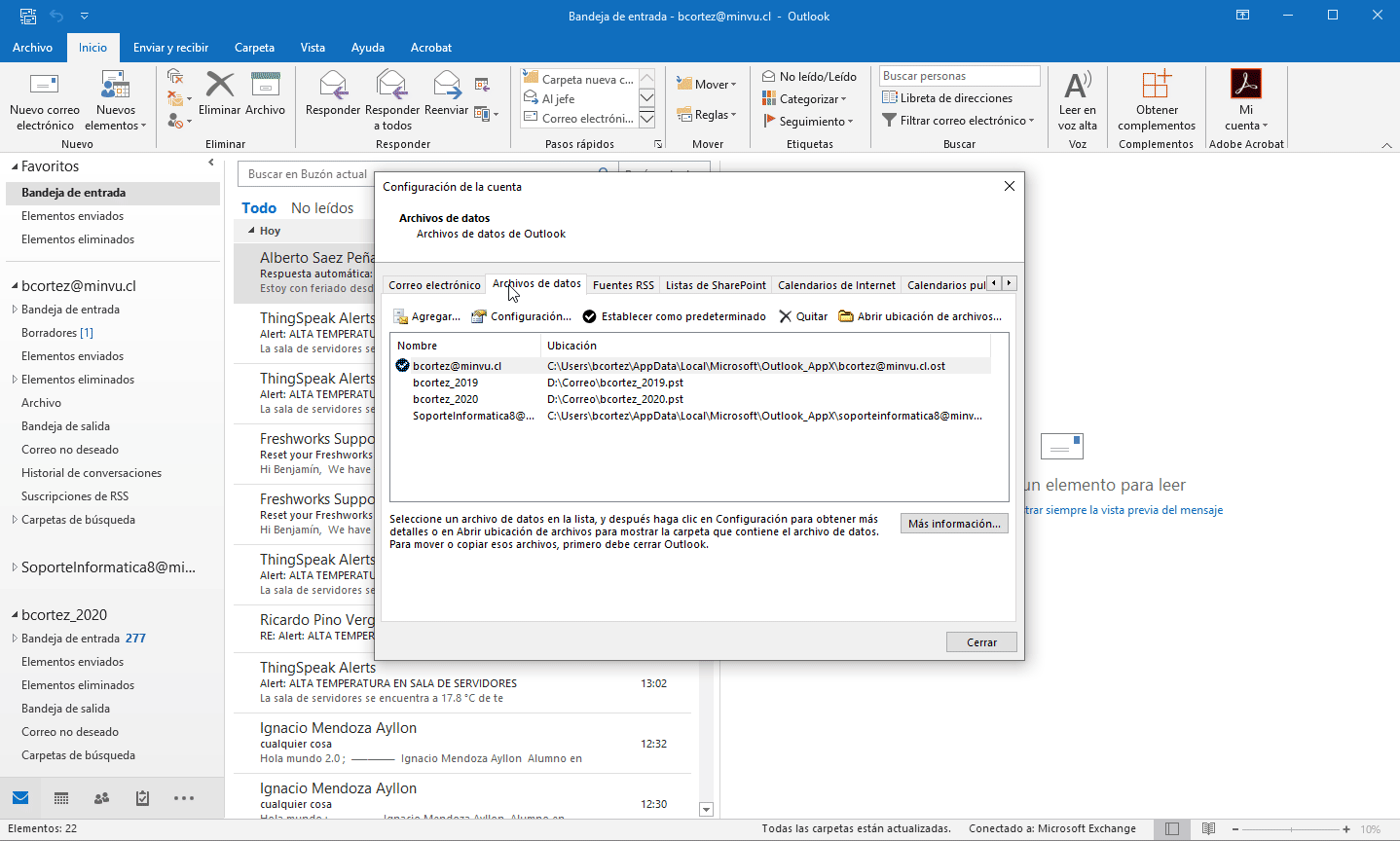Select the Fuentes RSS dialog tab
Viewport: 1400px width, 841px height.
623,285
